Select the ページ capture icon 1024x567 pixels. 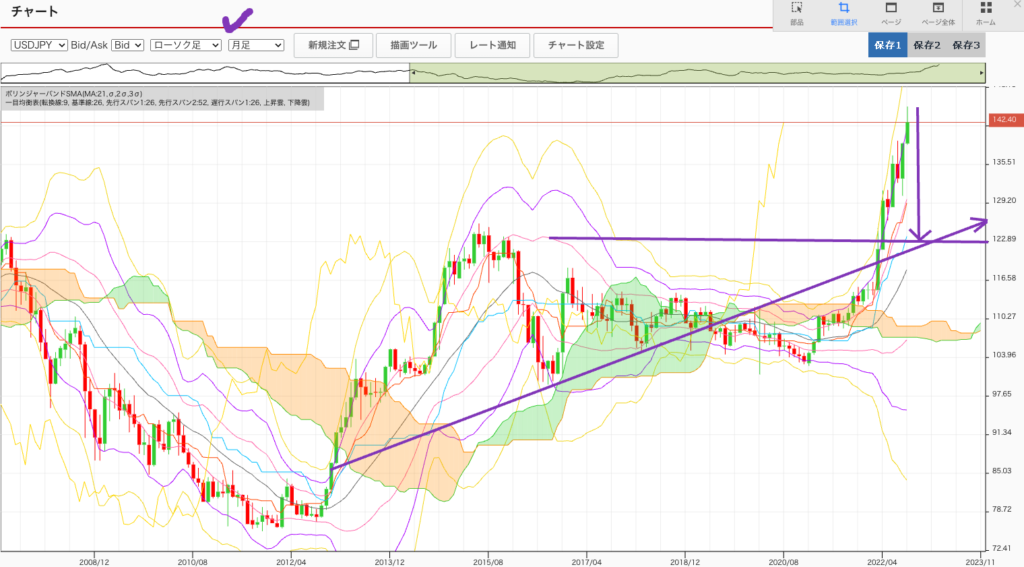[891, 8]
